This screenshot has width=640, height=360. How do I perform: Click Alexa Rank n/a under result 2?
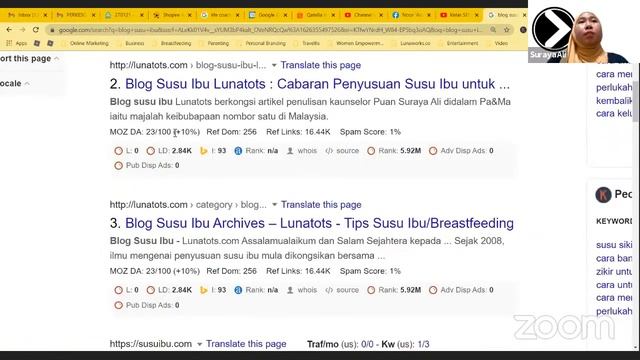point(256,151)
